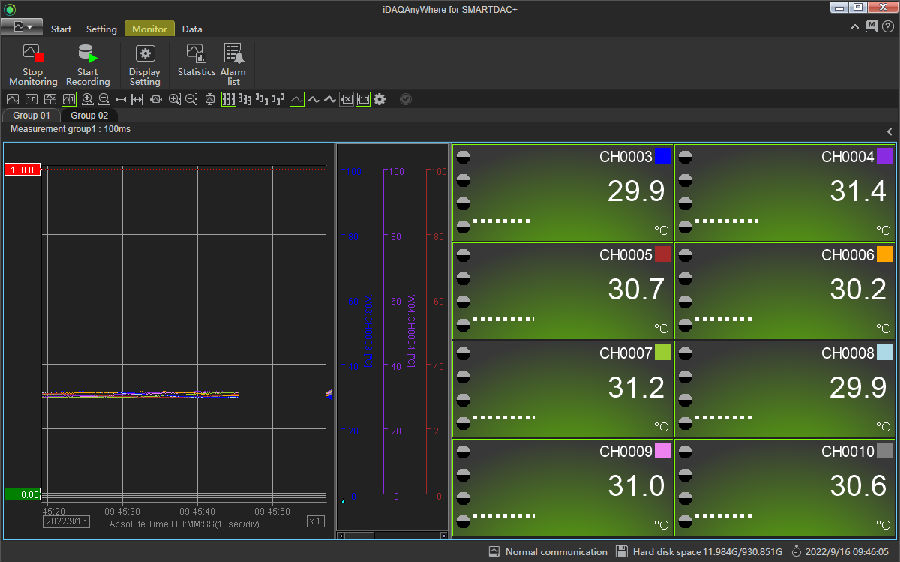
Task: Click the green application logo in title bar
Action: pyautogui.click(x=10, y=9)
